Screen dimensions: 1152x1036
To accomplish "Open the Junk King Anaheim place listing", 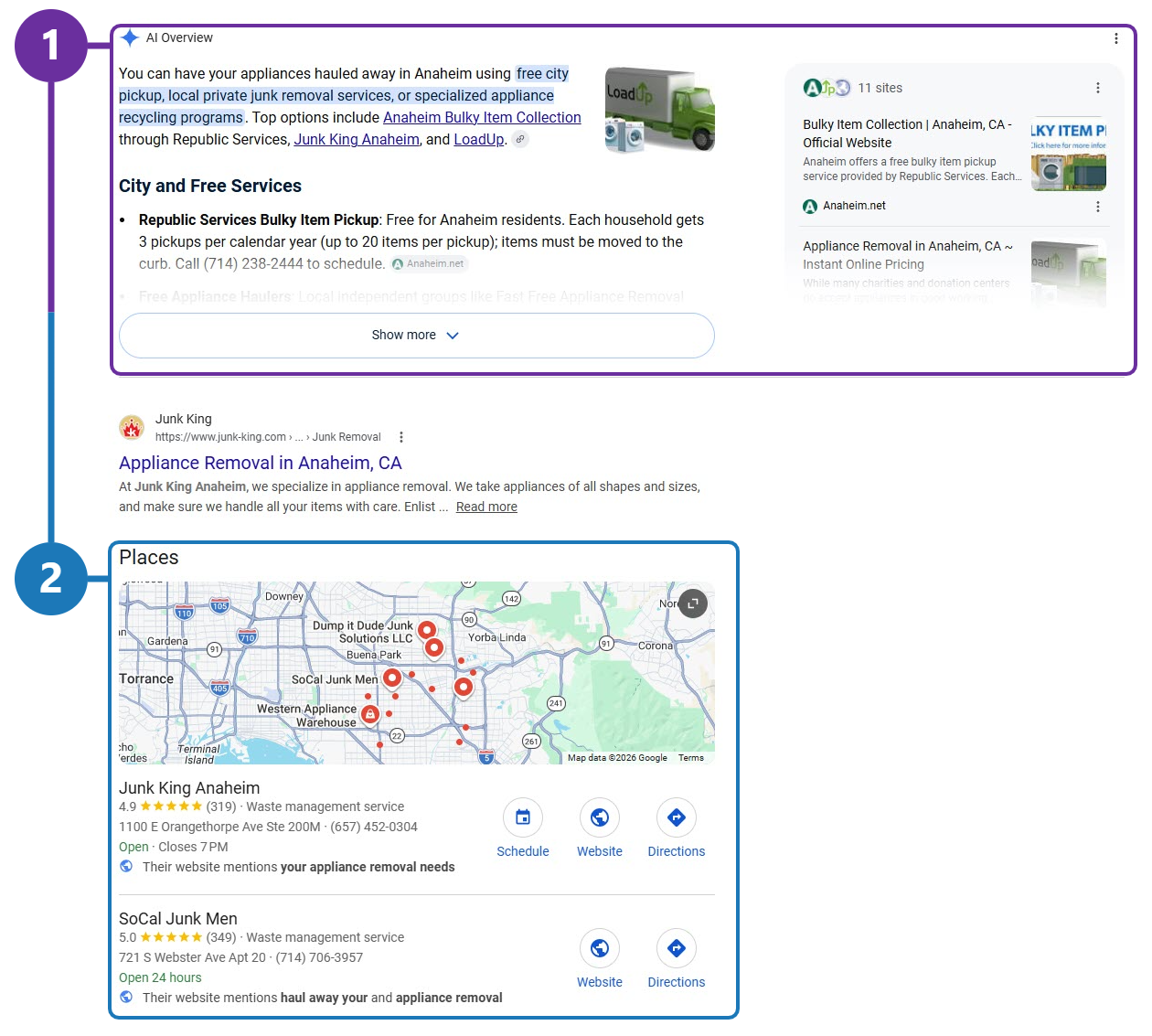I will (189, 788).
